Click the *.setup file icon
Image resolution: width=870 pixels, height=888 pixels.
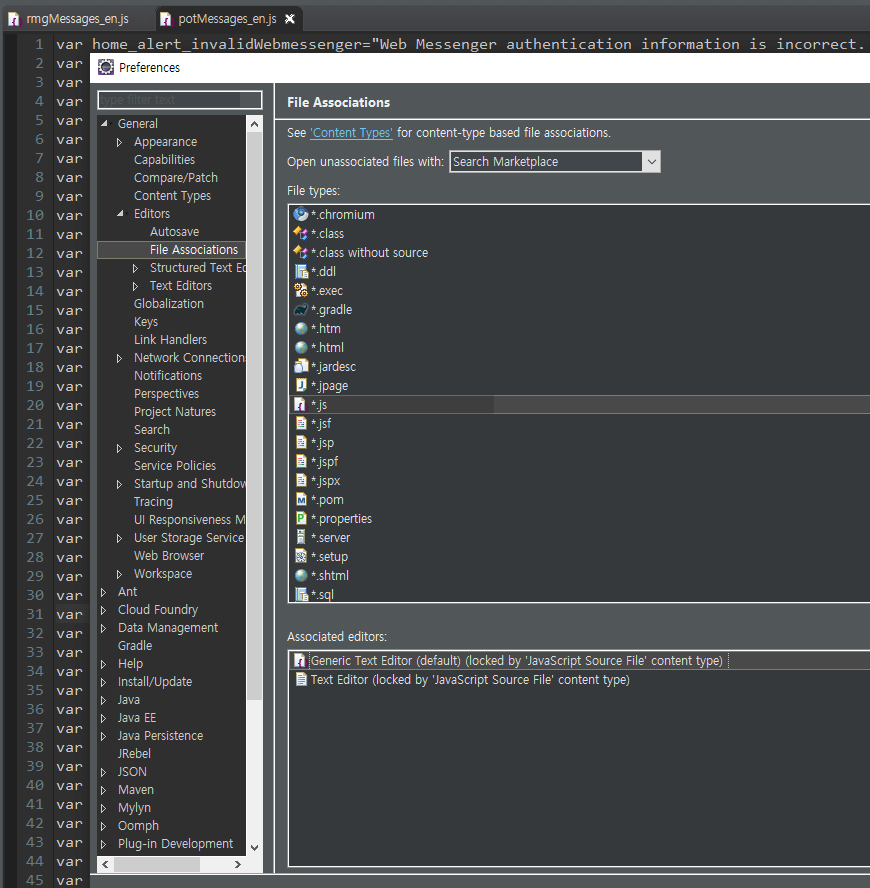pos(301,556)
